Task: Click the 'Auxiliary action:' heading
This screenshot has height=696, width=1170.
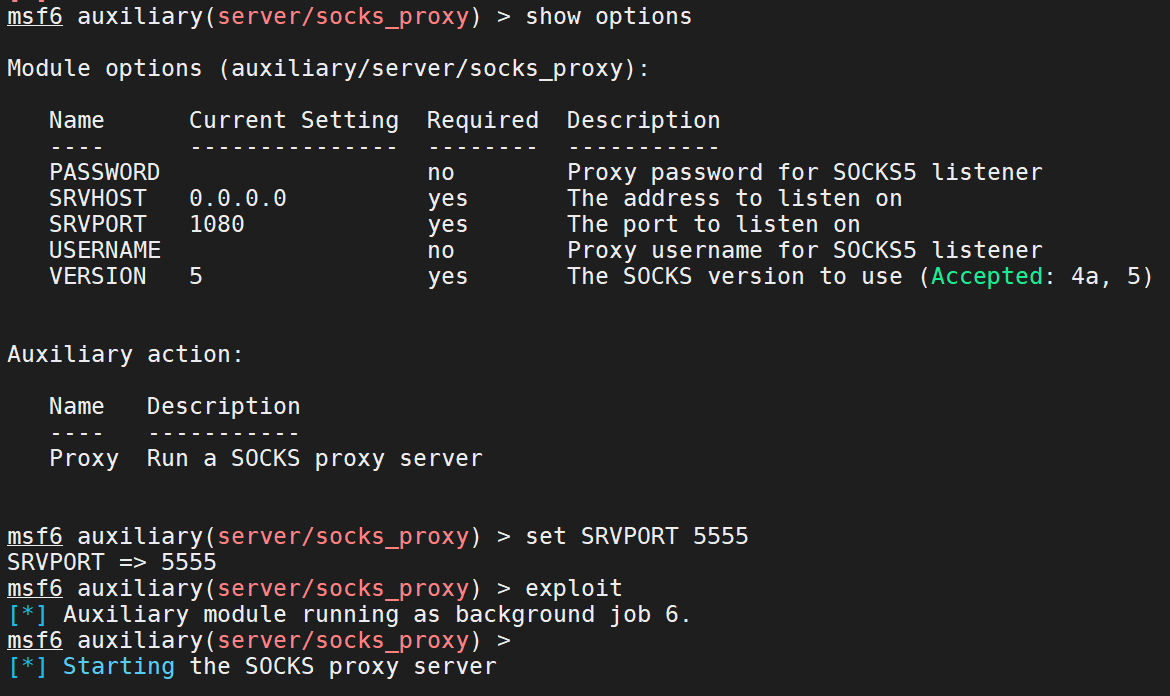Action: (x=125, y=354)
